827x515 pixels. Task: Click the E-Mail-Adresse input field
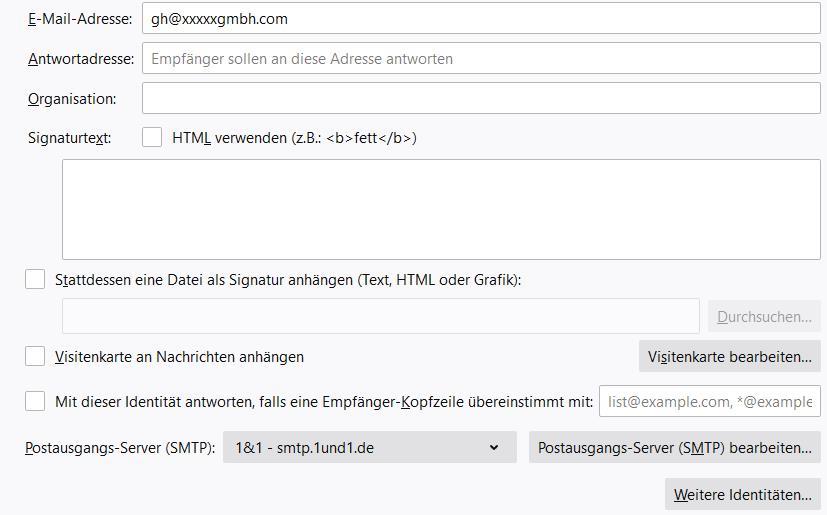(480, 18)
